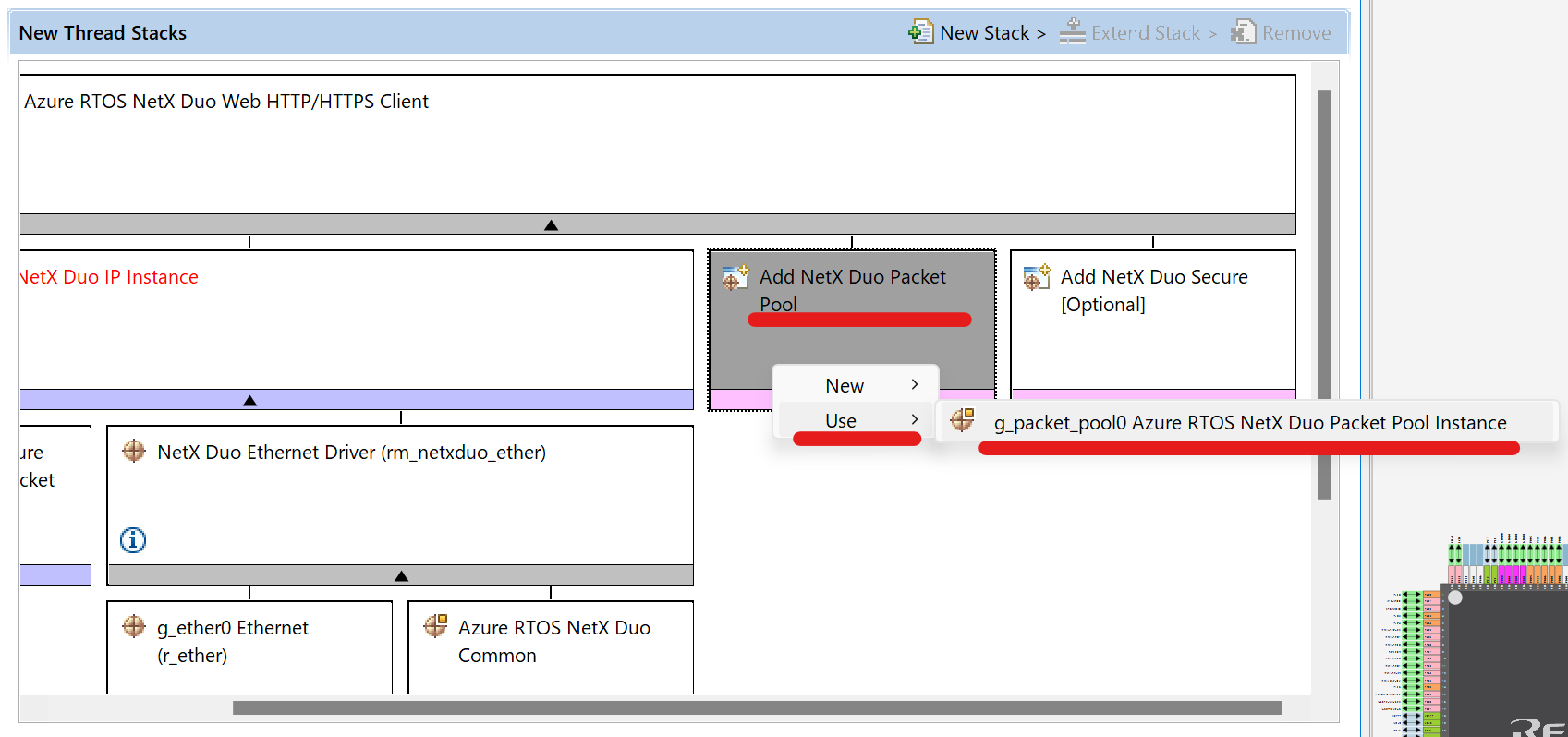Screen dimensions: 1568x737
Task: Click the New Stack icon
Action: point(920,32)
